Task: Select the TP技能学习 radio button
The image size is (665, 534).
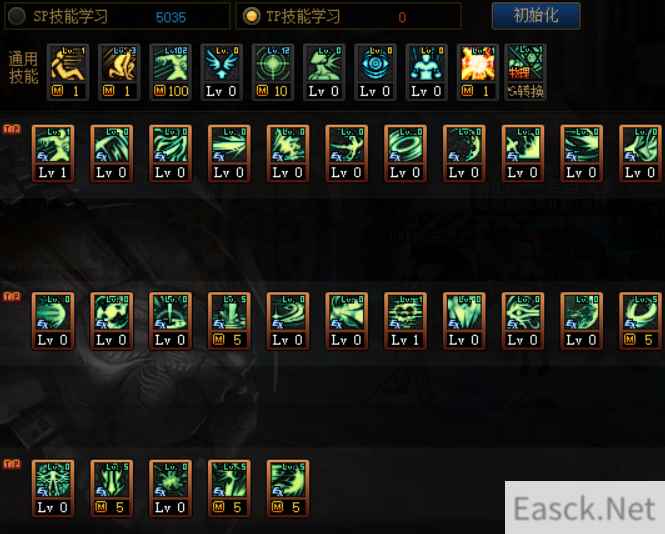Action: tap(251, 16)
